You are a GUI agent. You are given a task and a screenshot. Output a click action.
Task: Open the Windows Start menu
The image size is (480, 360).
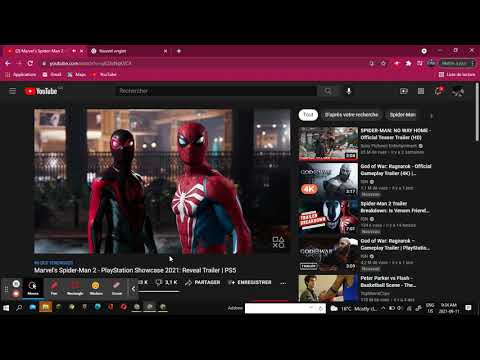click(x=6, y=308)
